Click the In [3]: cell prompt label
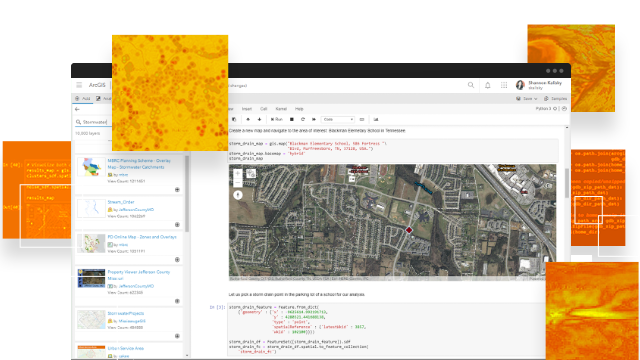This screenshot has width=640, height=360. tap(217, 307)
